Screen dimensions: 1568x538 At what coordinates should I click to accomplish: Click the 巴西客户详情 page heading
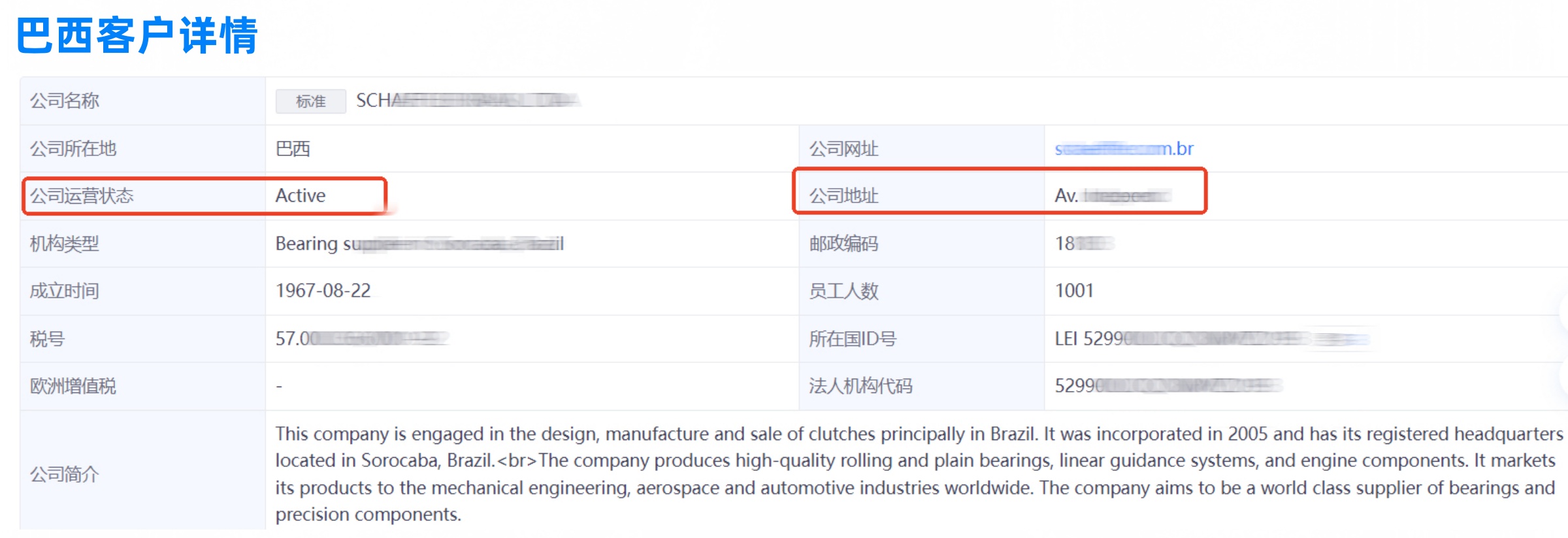click(137, 35)
